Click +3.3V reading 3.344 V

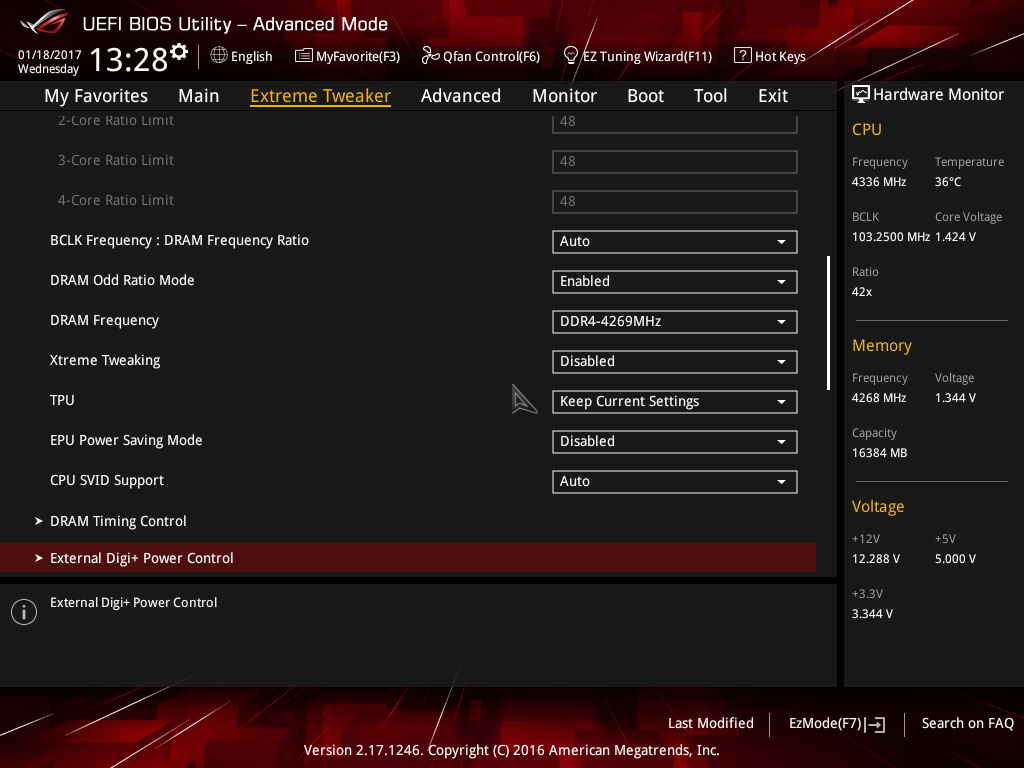(x=872, y=614)
